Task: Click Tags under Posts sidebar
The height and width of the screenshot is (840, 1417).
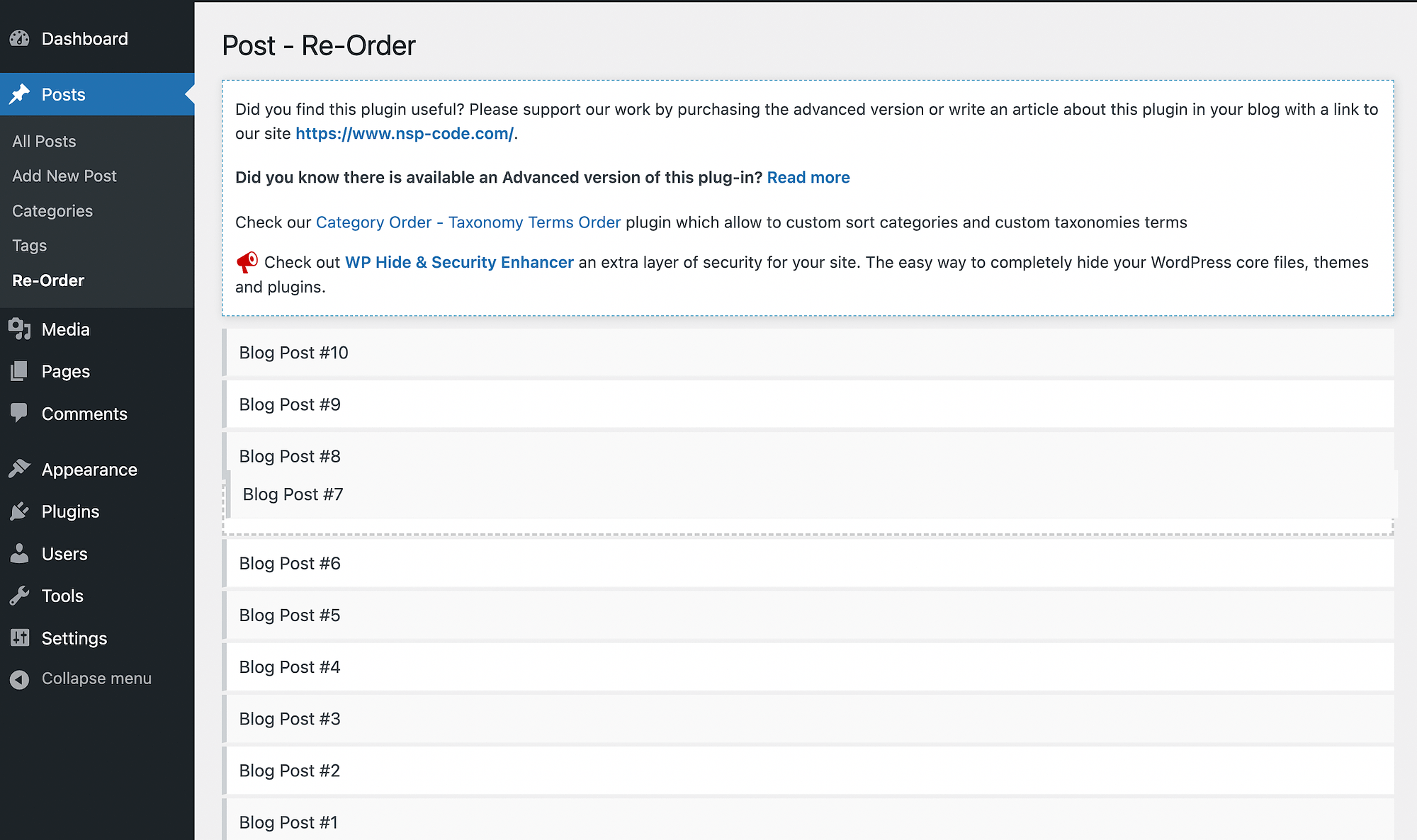Action: (x=30, y=245)
